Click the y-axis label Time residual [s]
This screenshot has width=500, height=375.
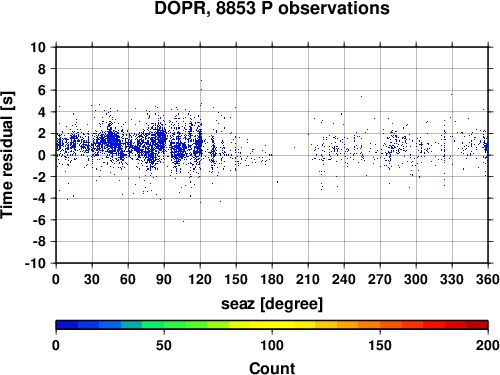[x=7, y=155]
